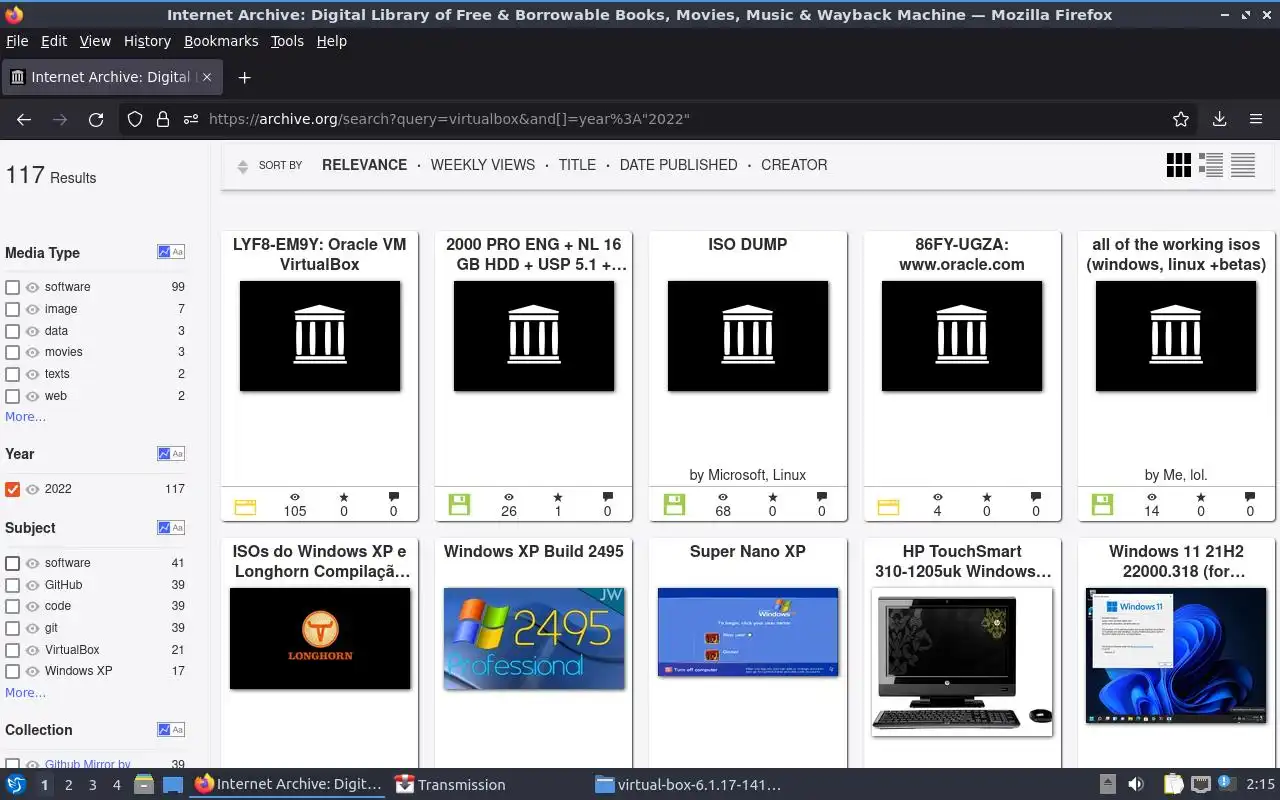Toggle the eye icon next to VirtualBox
This screenshot has height=800, width=1280.
(32, 650)
